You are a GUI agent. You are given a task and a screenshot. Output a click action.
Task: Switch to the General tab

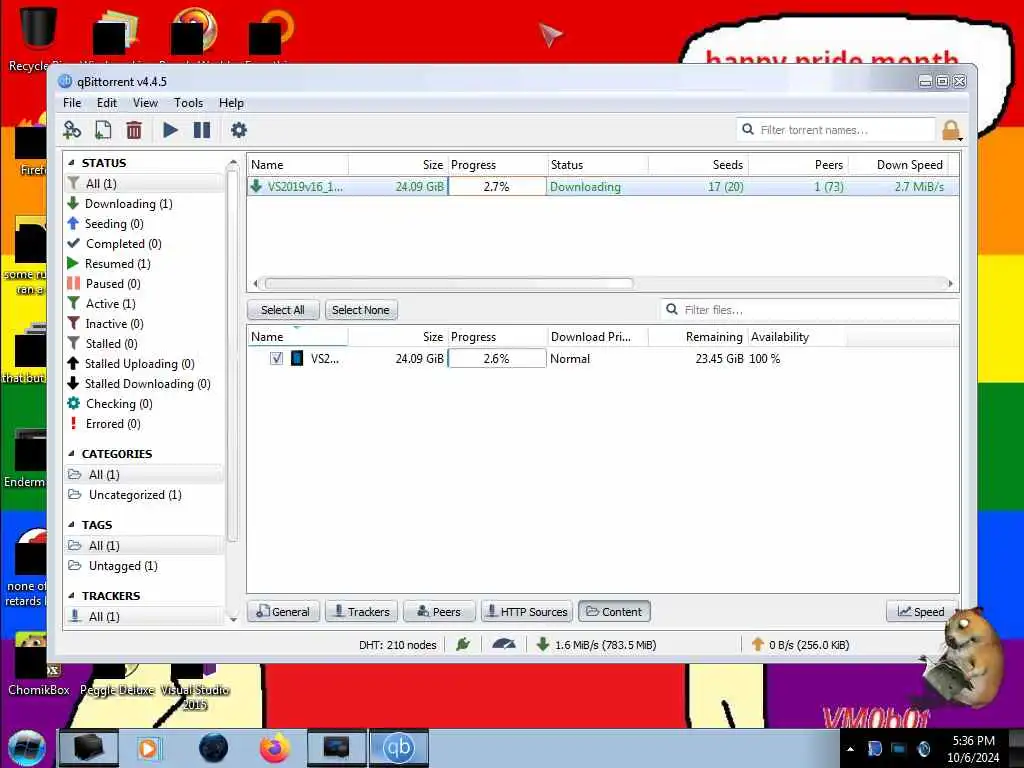coord(283,612)
